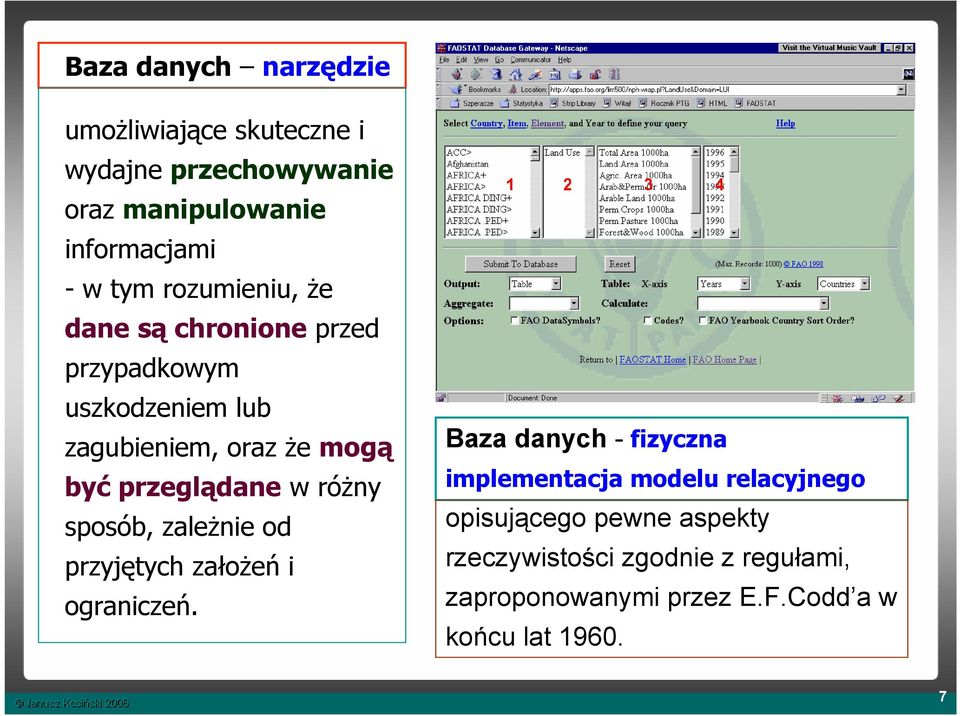Screen dimensions: 960x716
Task: Open the File menu
Action: click(444, 60)
